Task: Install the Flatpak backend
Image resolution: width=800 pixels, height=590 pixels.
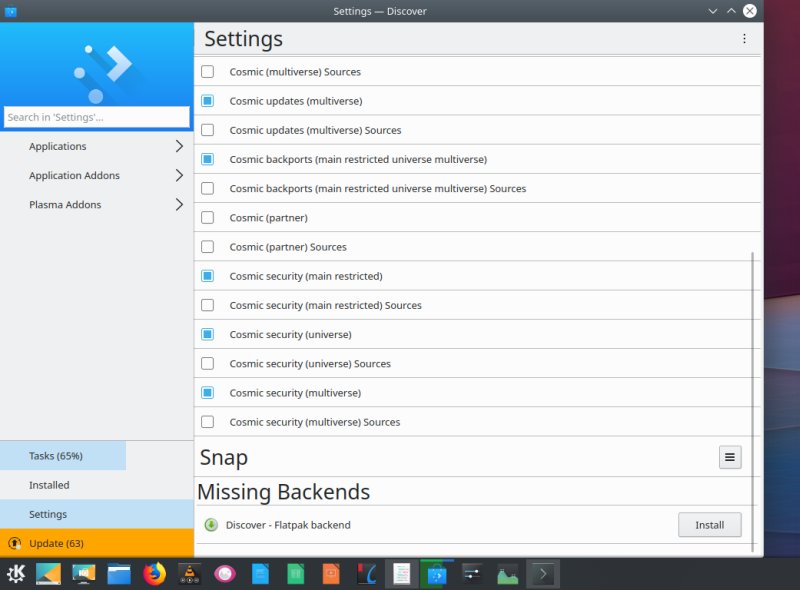Action: click(709, 525)
